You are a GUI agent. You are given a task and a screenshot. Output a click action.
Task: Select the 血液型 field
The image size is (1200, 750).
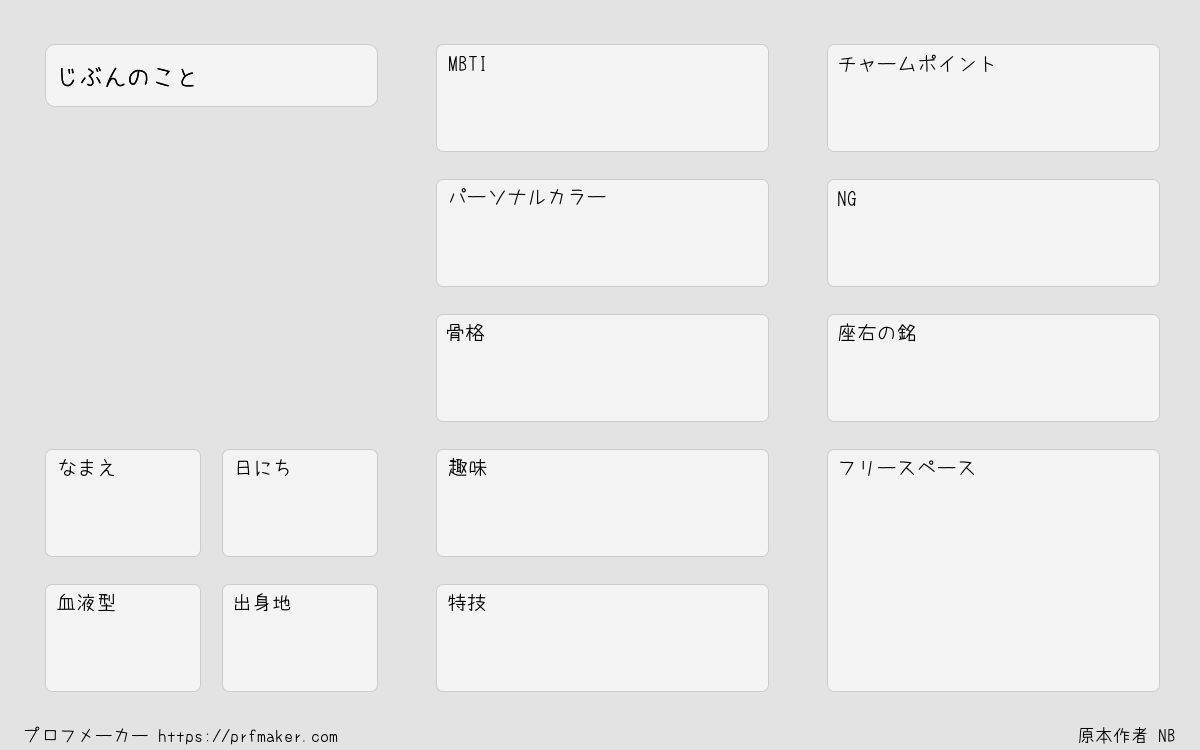point(123,638)
